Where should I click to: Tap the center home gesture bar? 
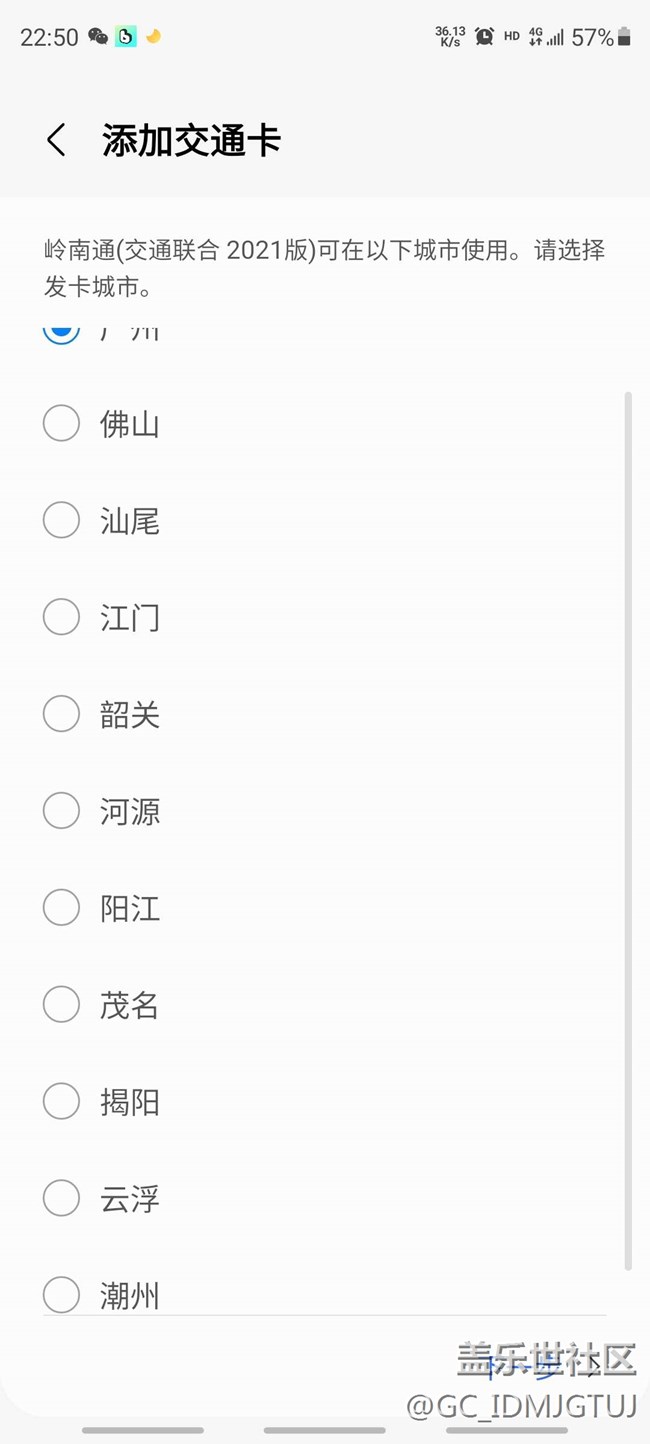coord(324,1431)
